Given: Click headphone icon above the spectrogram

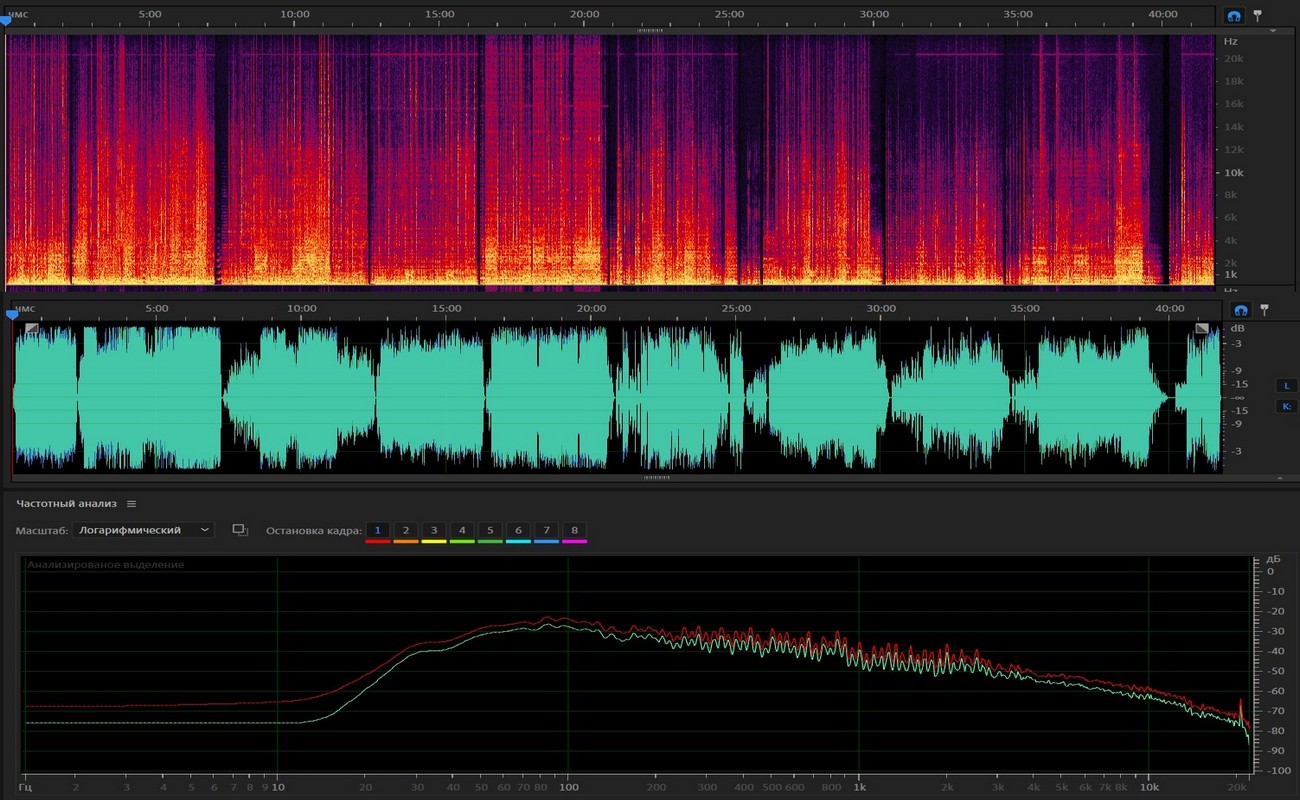Looking at the screenshot, I should point(1233,16).
